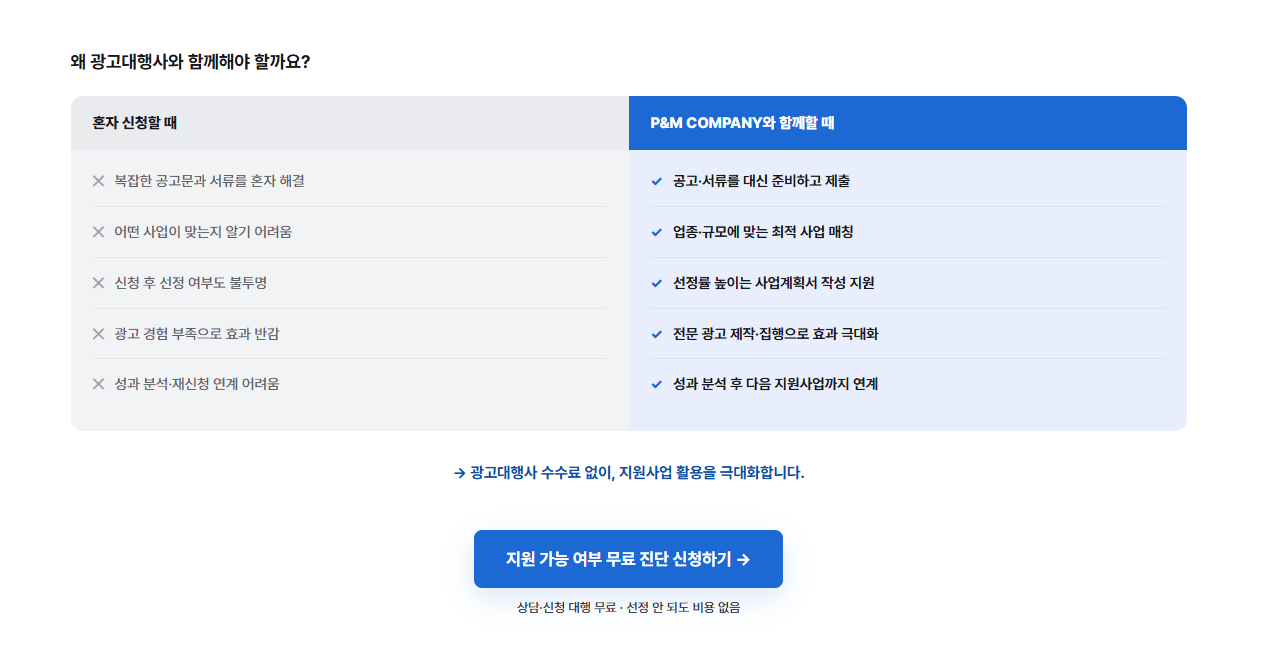Click the checkmark beside 선정률 높이는 사업계획서 작성 지원

tap(657, 283)
